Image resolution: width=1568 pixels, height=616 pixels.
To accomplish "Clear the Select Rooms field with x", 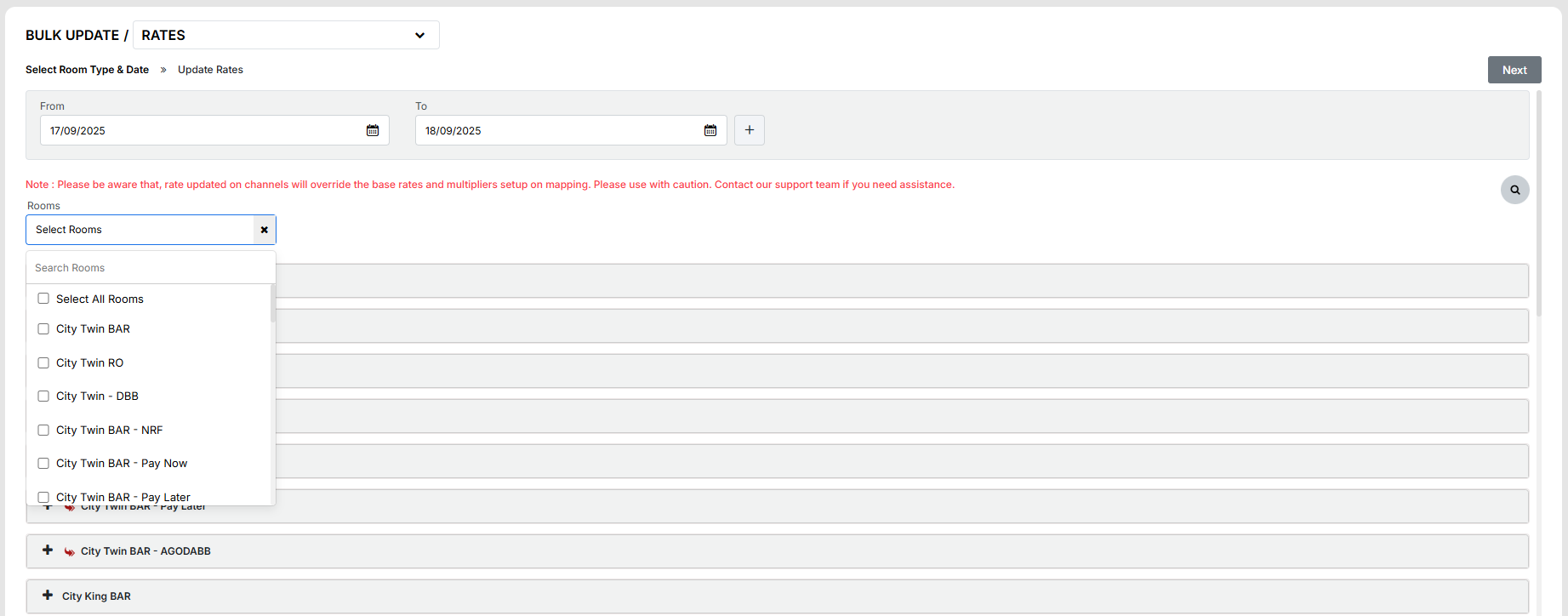I will click(x=265, y=230).
